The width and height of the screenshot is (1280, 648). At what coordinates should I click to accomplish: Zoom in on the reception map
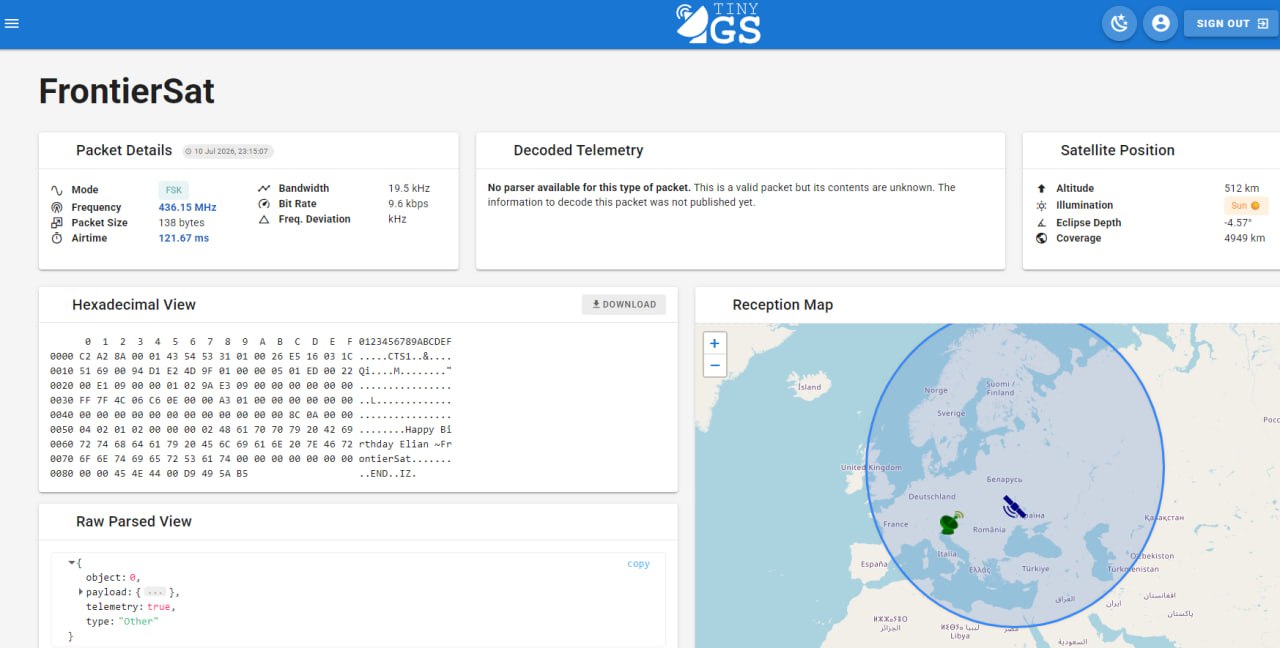coord(714,343)
